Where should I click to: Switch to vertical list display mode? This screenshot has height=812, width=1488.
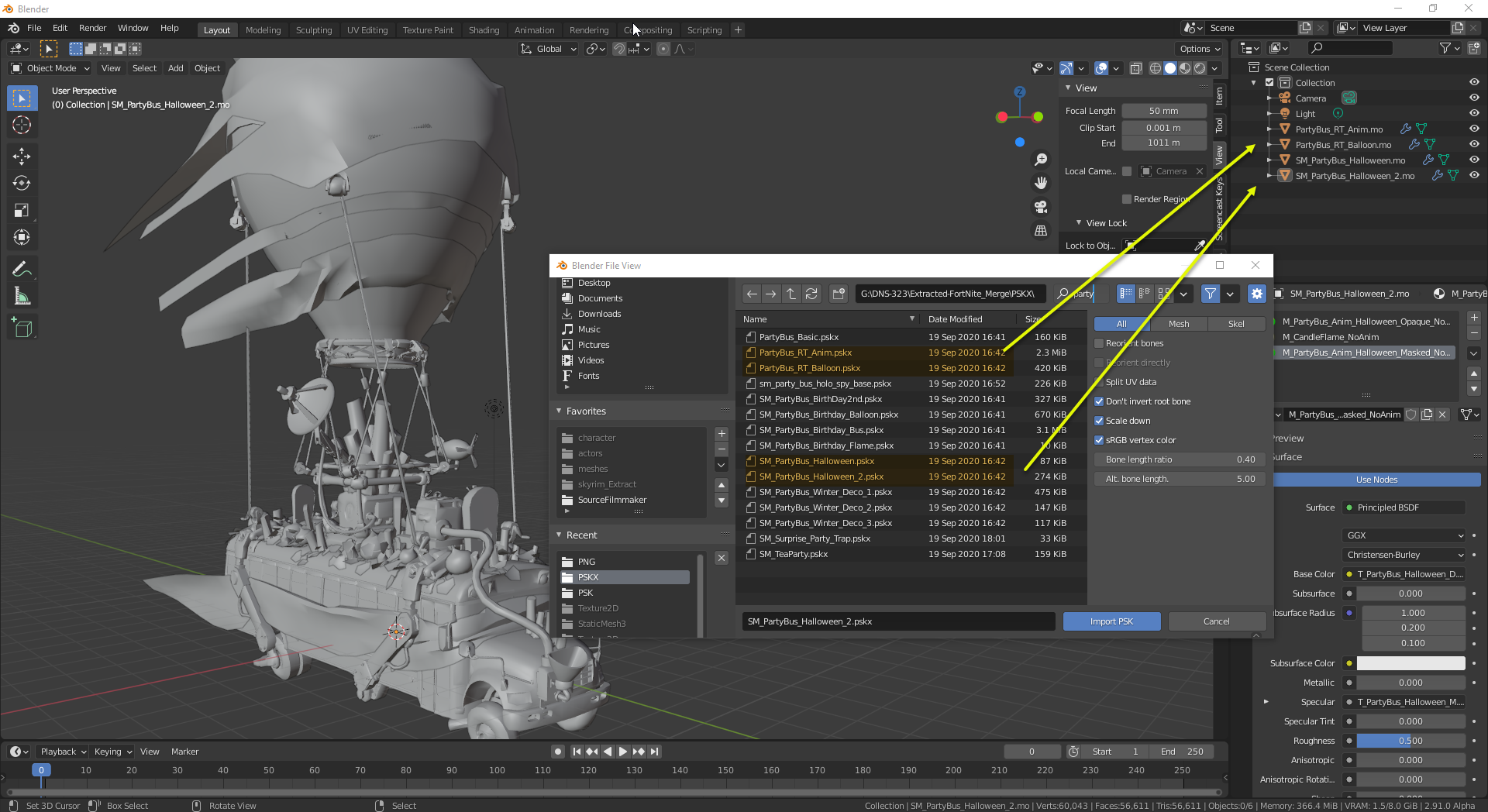point(1126,294)
